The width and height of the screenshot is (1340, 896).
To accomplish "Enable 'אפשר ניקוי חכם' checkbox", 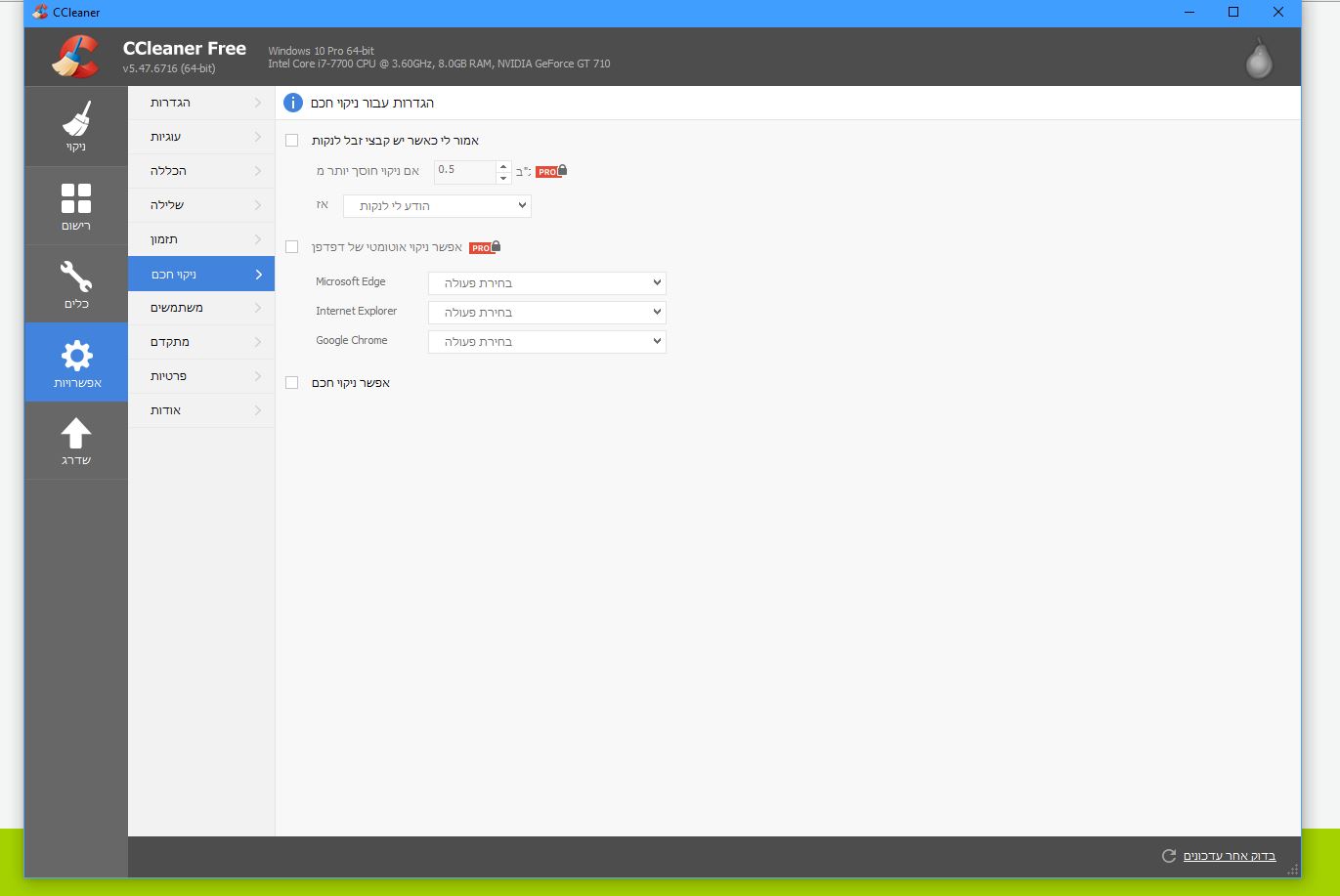I will coord(291,382).
